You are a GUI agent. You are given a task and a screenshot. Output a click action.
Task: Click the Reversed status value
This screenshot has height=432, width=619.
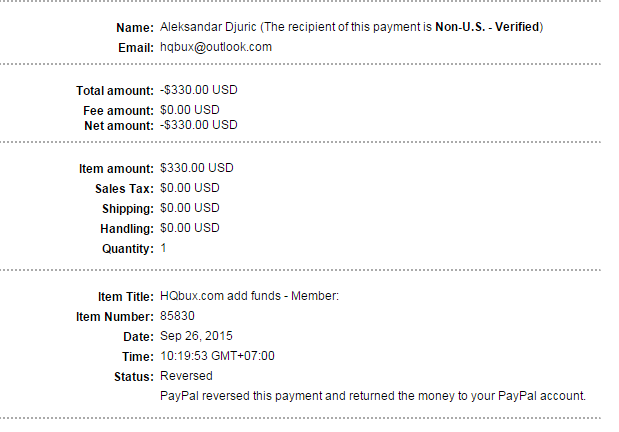point(186,376)
